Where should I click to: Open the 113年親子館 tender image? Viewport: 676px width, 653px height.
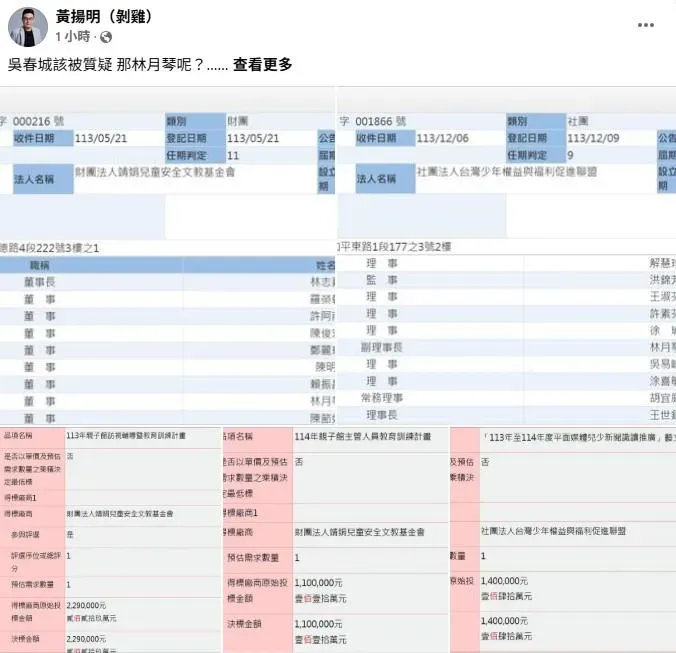tap(110, 540)
